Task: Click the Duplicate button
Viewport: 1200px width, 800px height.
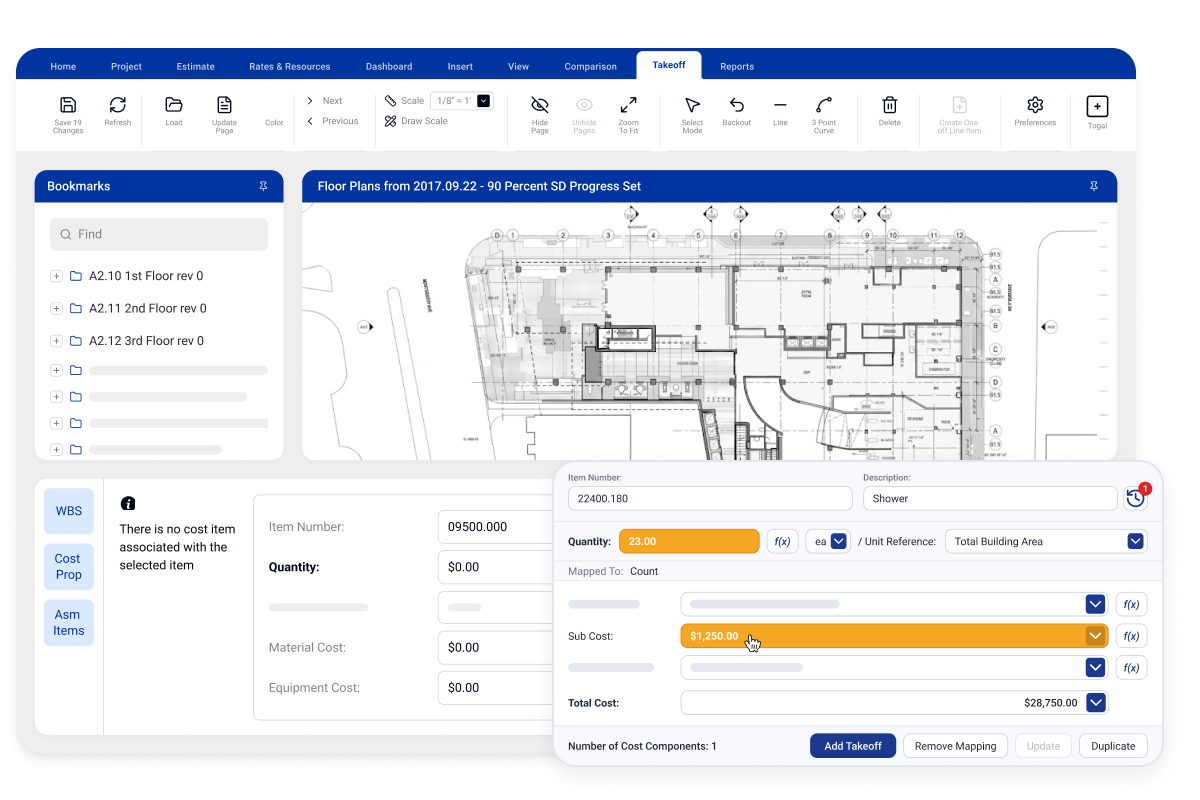Action: [x=1113, y=746]
